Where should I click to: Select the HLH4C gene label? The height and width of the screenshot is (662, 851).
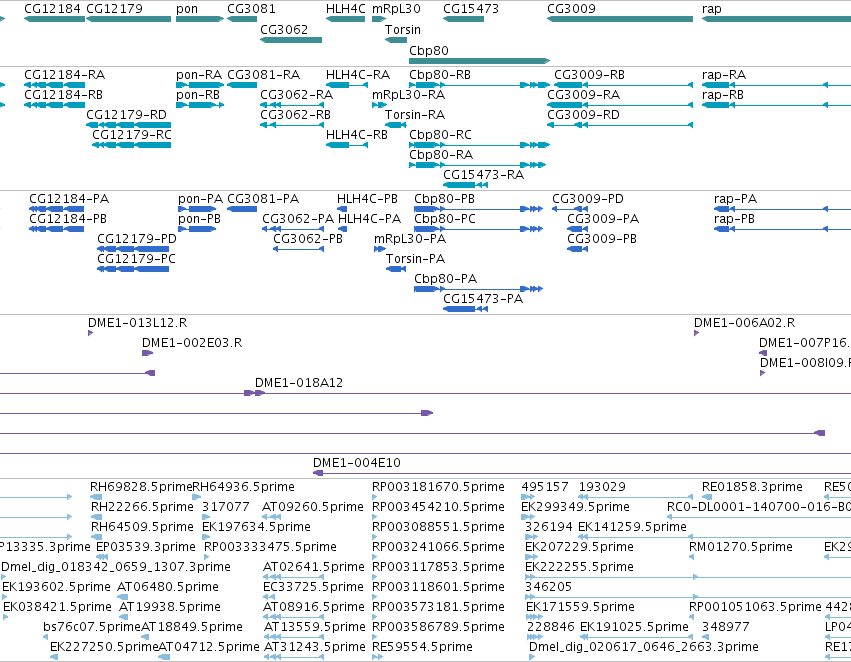[346, 9]
